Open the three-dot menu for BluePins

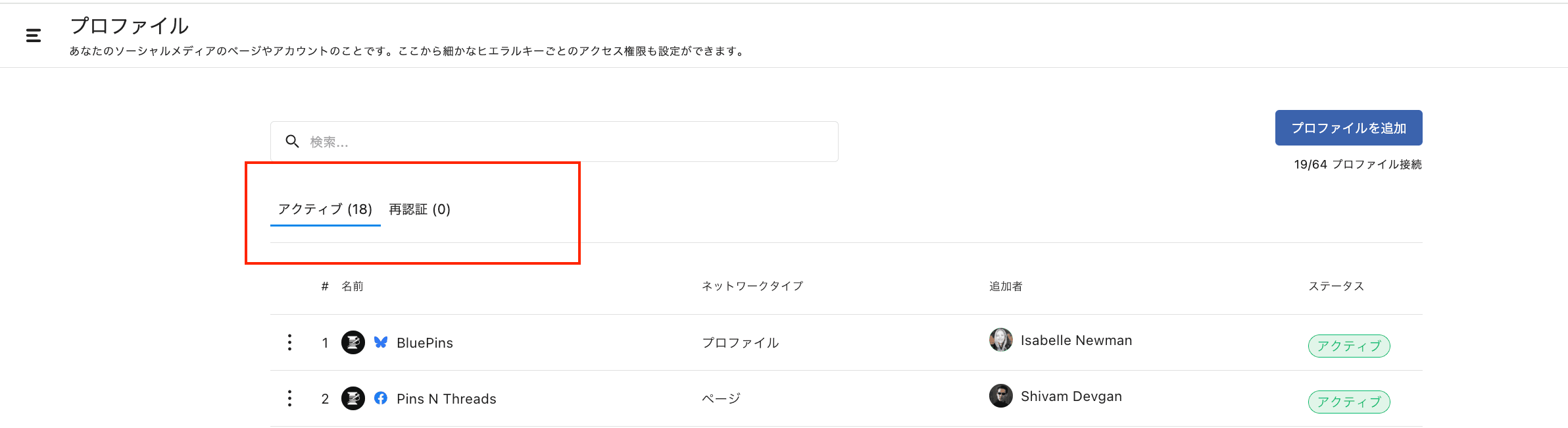[x=289, y=342]
